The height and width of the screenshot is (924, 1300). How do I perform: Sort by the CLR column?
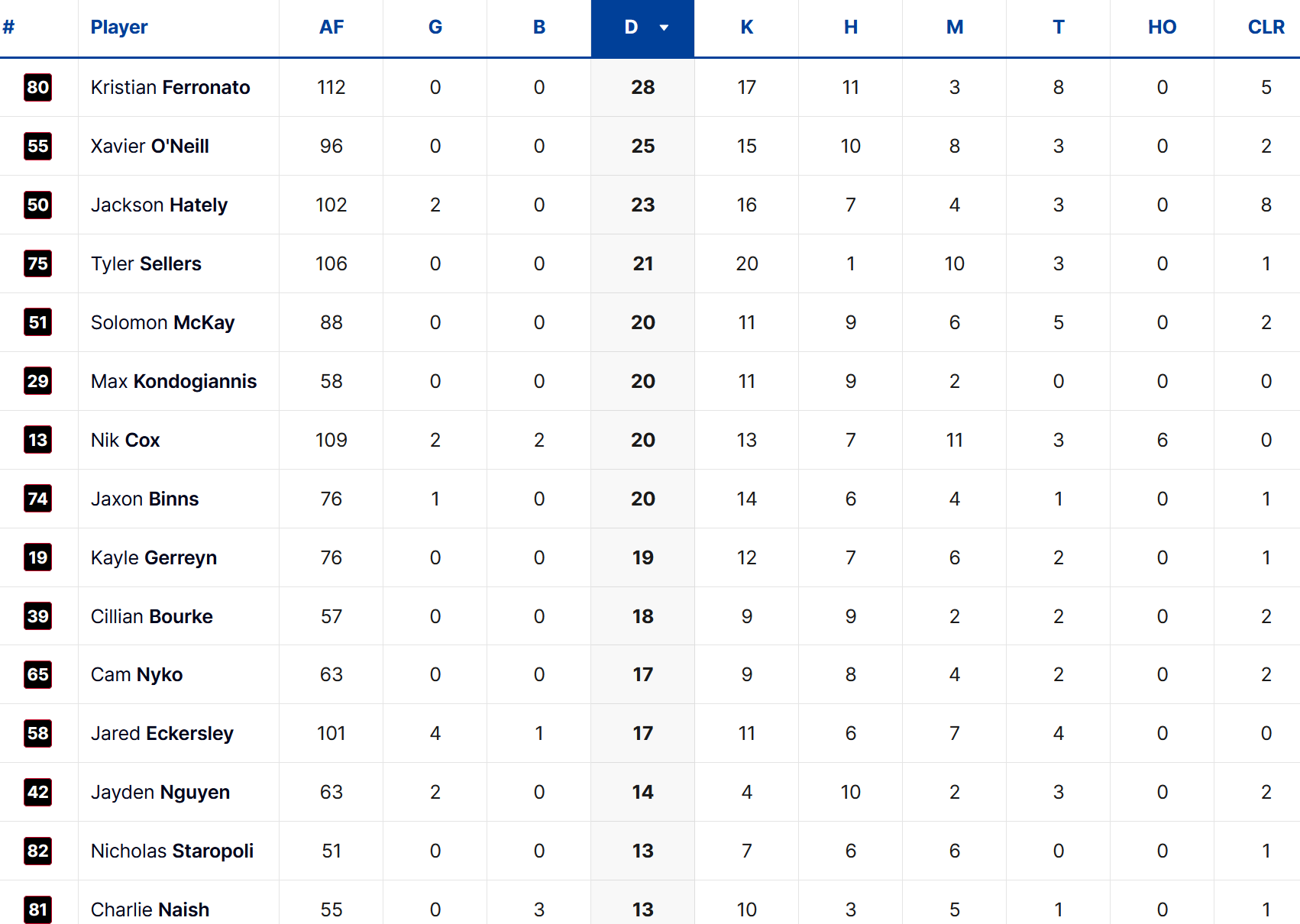coord(1266,27)
